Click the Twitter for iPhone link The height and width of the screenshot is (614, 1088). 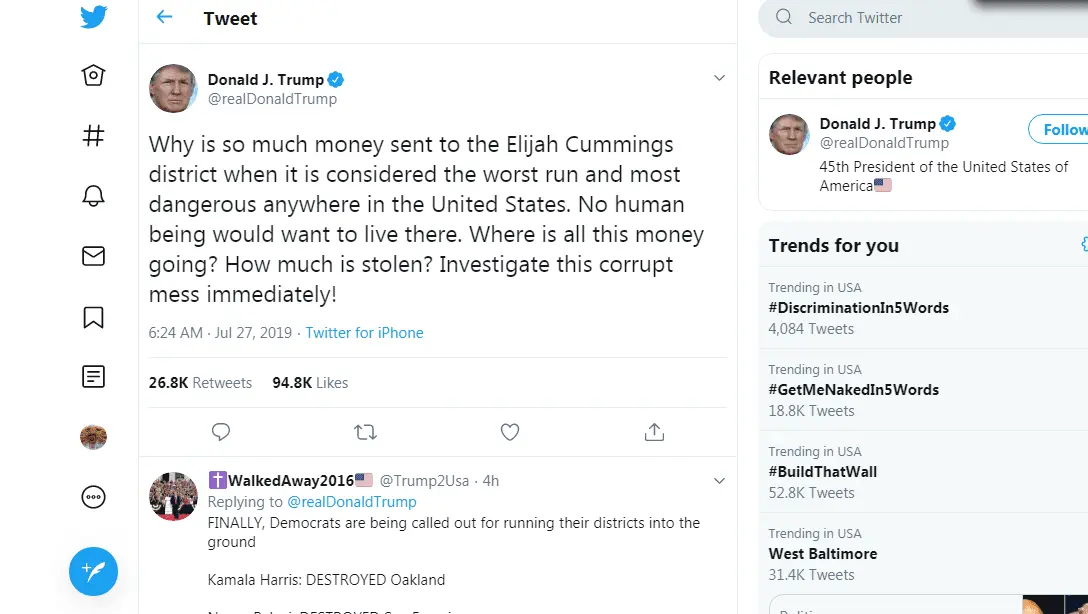[x=364, y=333]
